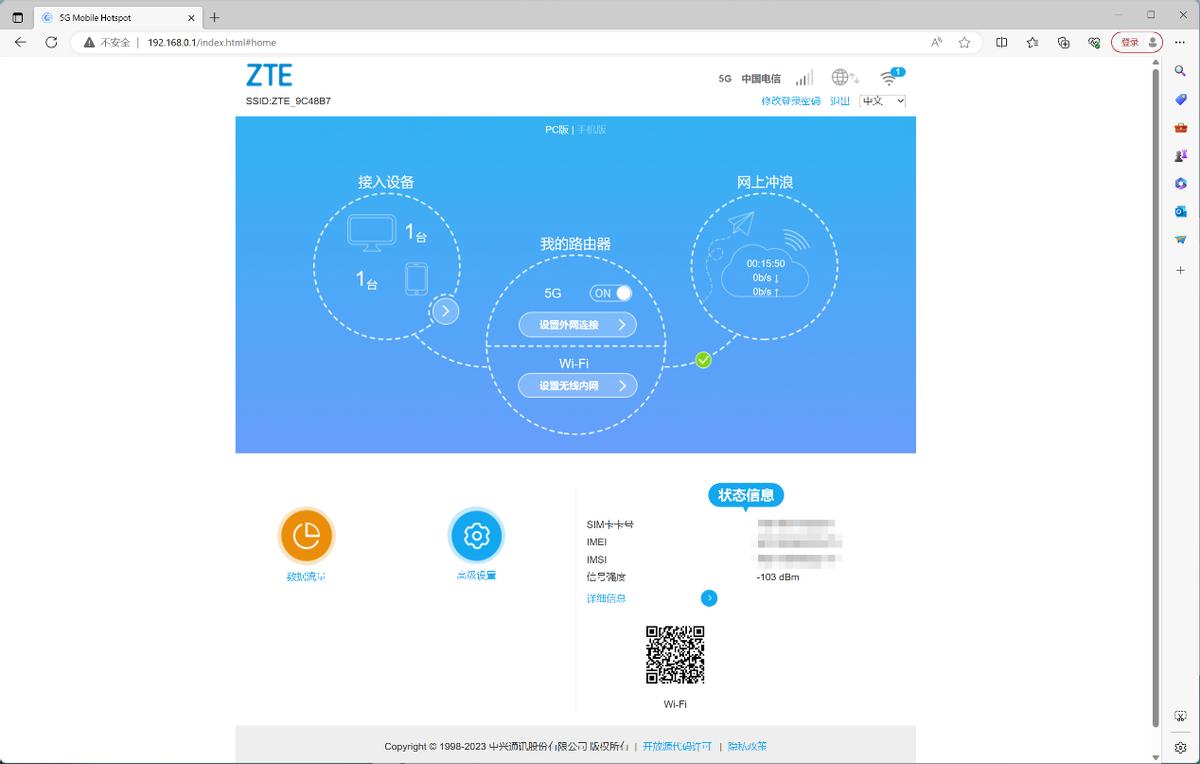1200x764 pixels.
Task: Turn off the 5G toggle switch
Action: [611, 293]
